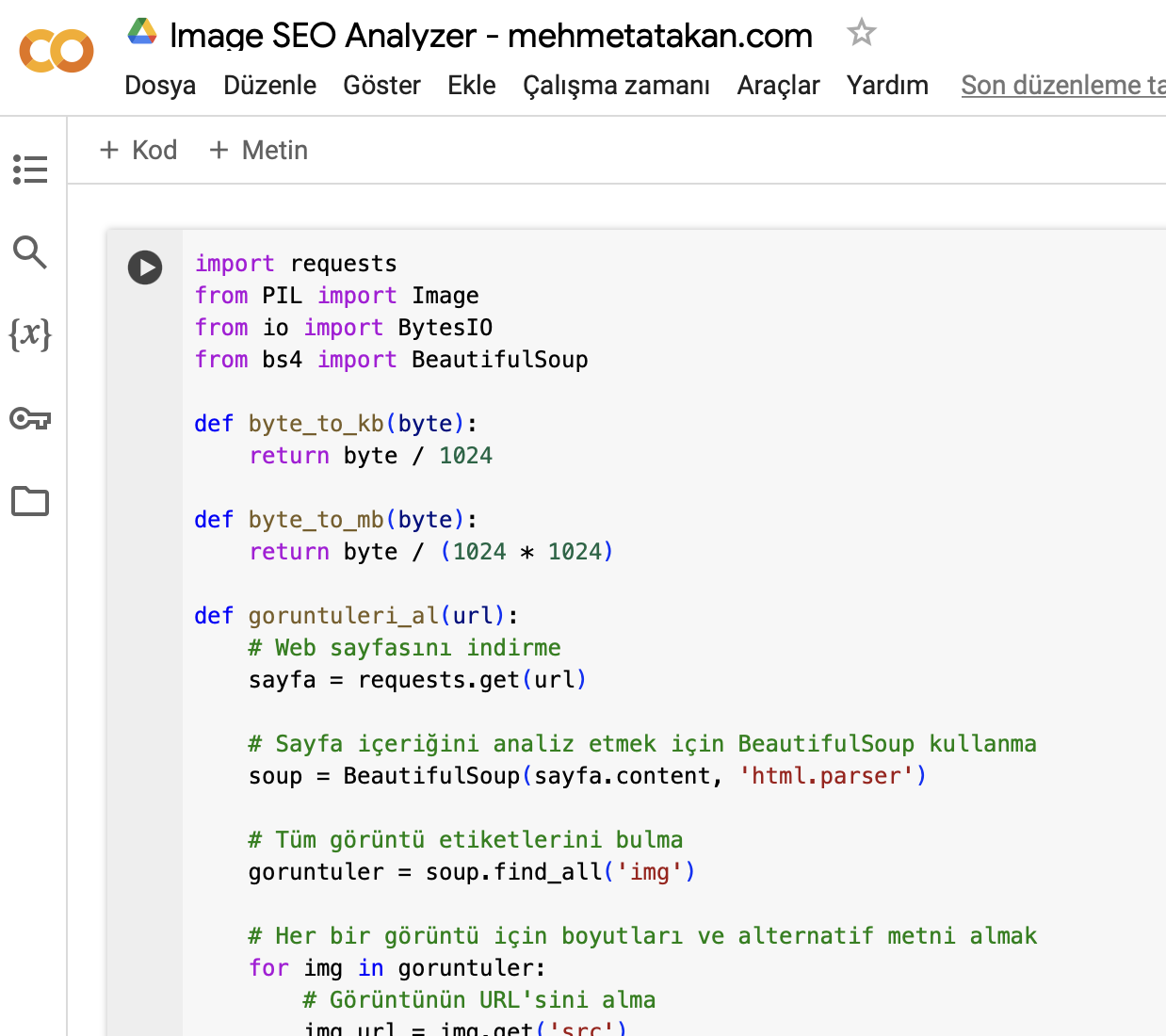Image resolution: width=1166 pixels, height=1036 pixels.
Task: Open the Çalışma zamanı menu
Action: [x=616, y=85]
